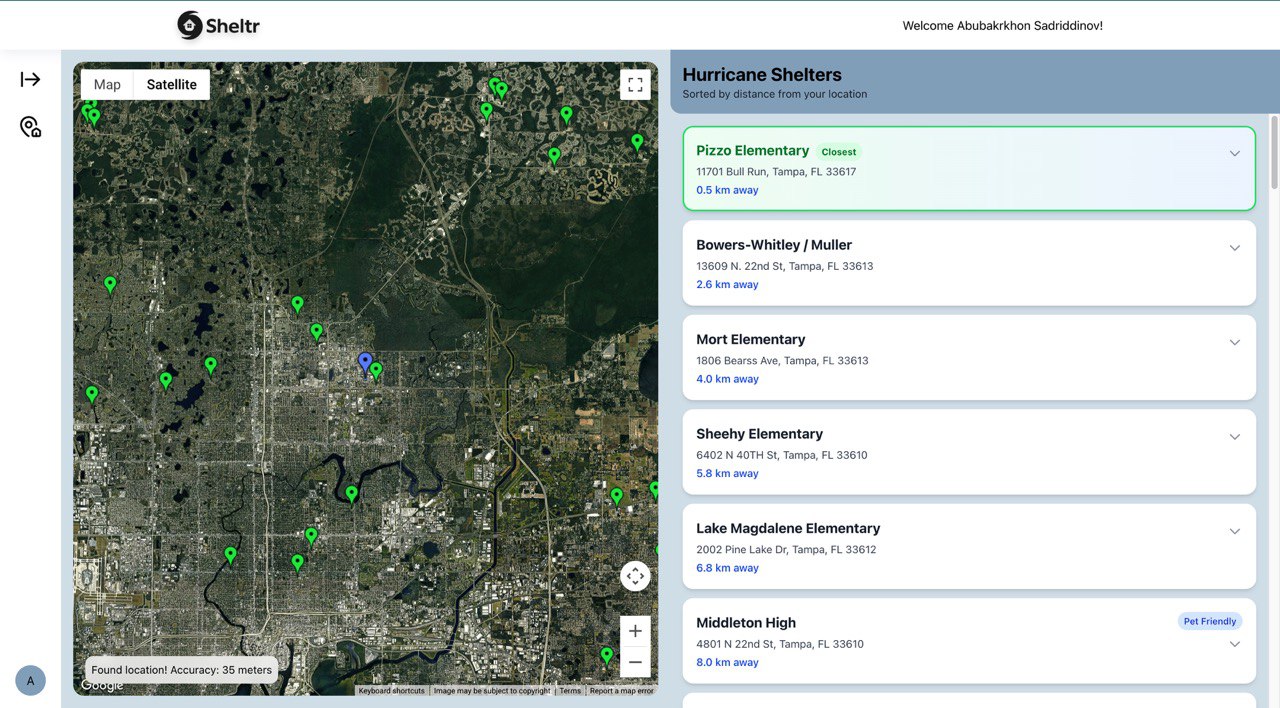1280x708 pixels.
Task: Click address 4801 N 22nd St
Action: coord(780,645)
